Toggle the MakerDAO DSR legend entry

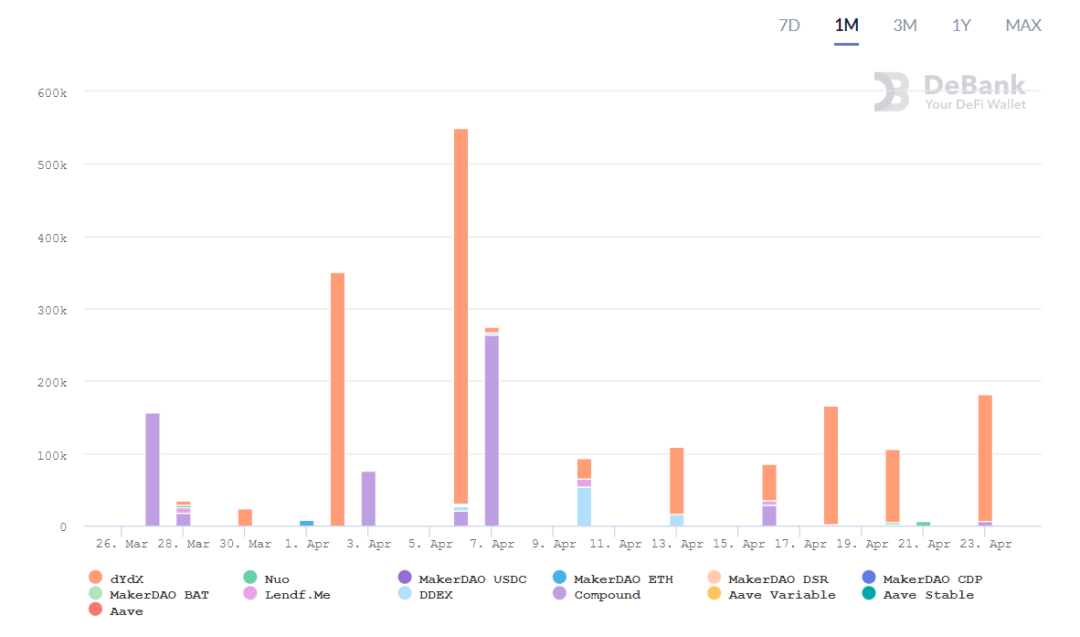coord(777,579)
